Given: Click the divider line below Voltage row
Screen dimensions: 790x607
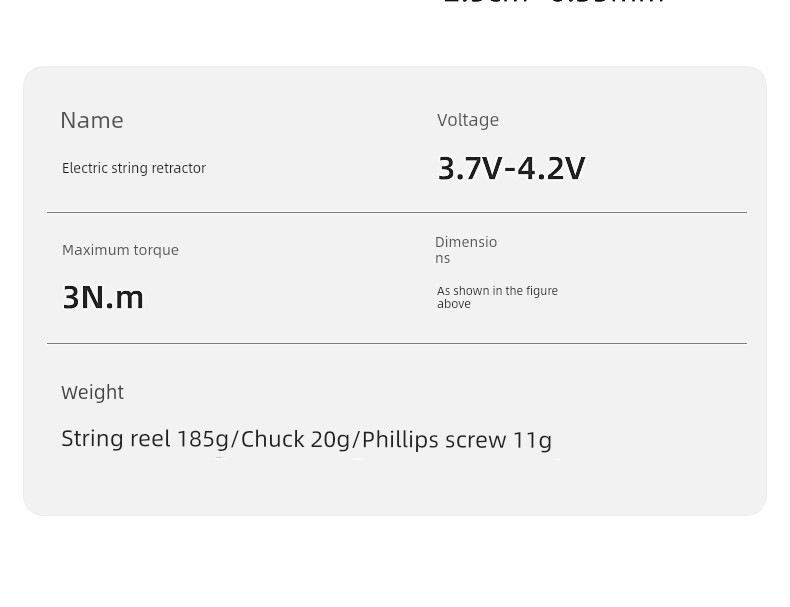Looking at the screenshot, I should point(397,213).
